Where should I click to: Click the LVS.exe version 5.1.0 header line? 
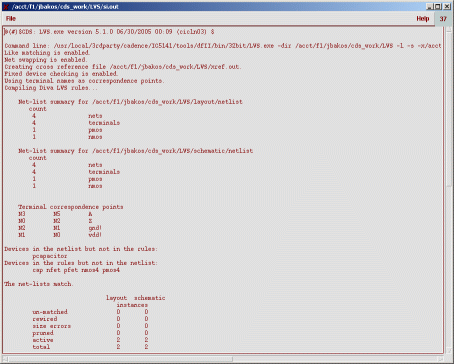109,32
